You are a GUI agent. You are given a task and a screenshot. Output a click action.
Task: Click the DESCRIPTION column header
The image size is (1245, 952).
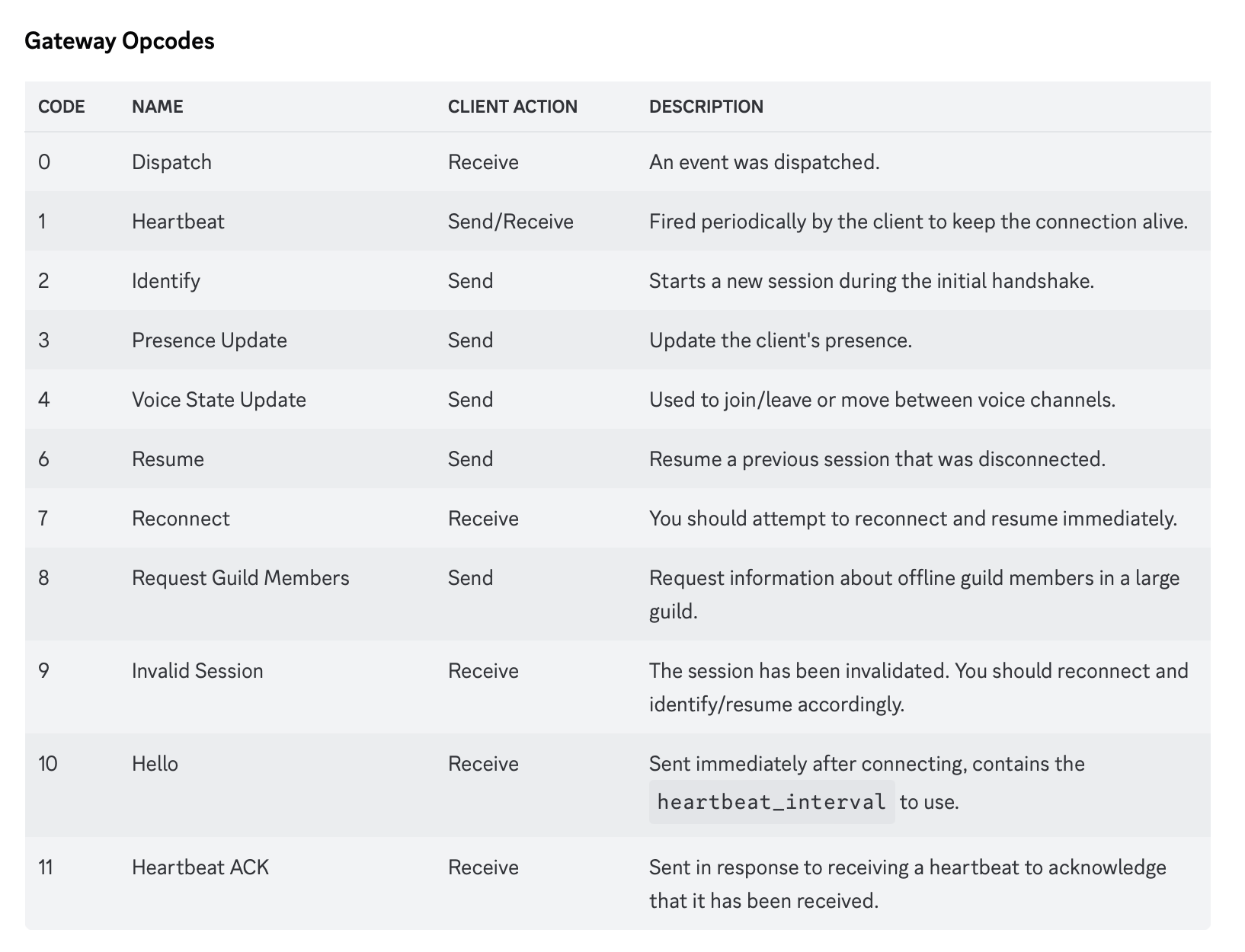[x=706, y=107]
